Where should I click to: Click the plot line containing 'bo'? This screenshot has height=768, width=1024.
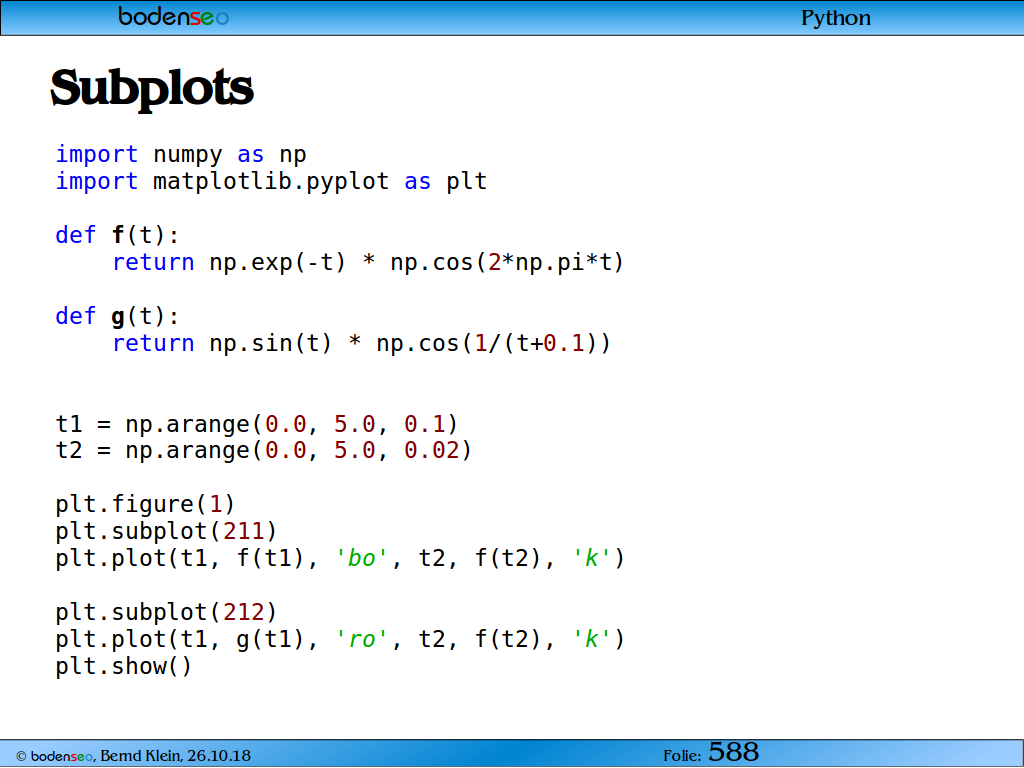click(x=340, y=559)
